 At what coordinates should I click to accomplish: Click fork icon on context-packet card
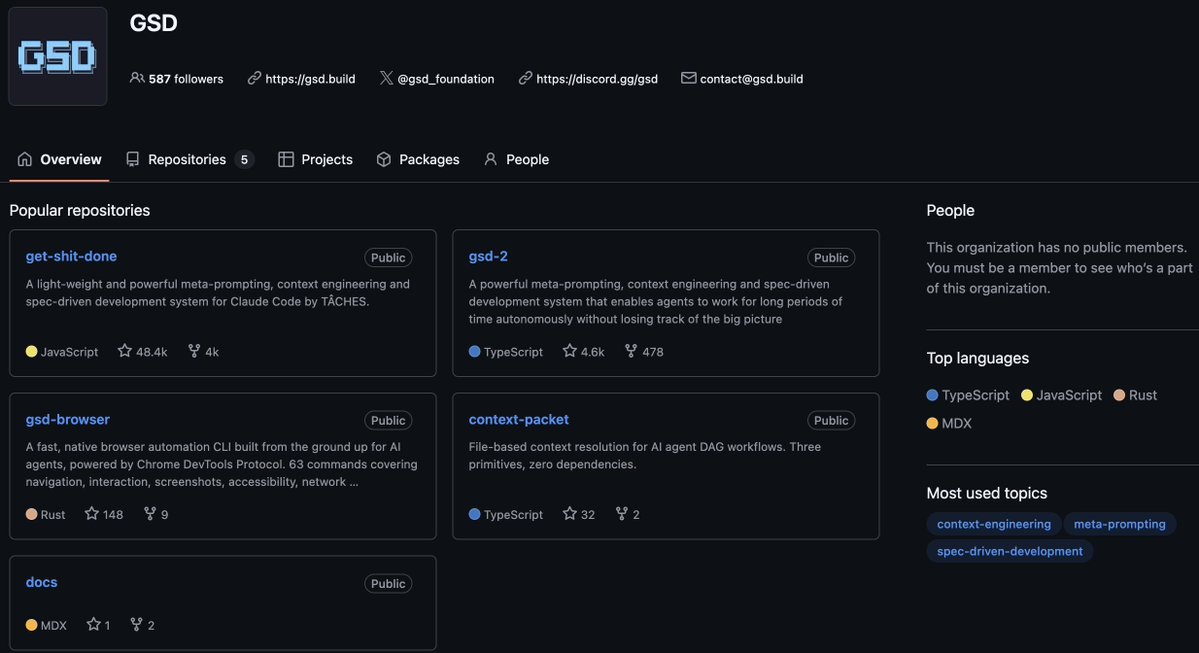click(x=622, y=513)
